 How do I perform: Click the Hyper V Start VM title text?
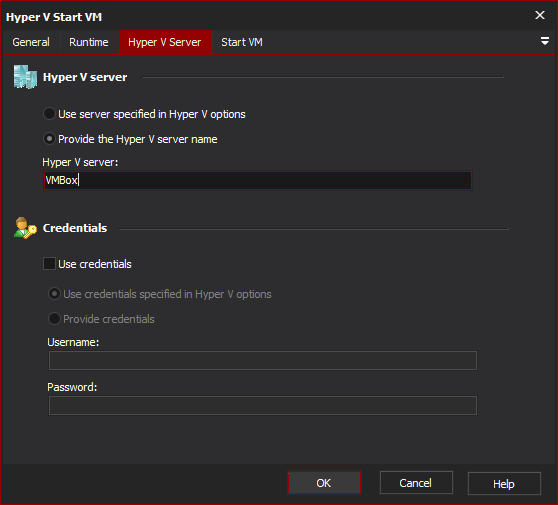[x=54, y=17]
